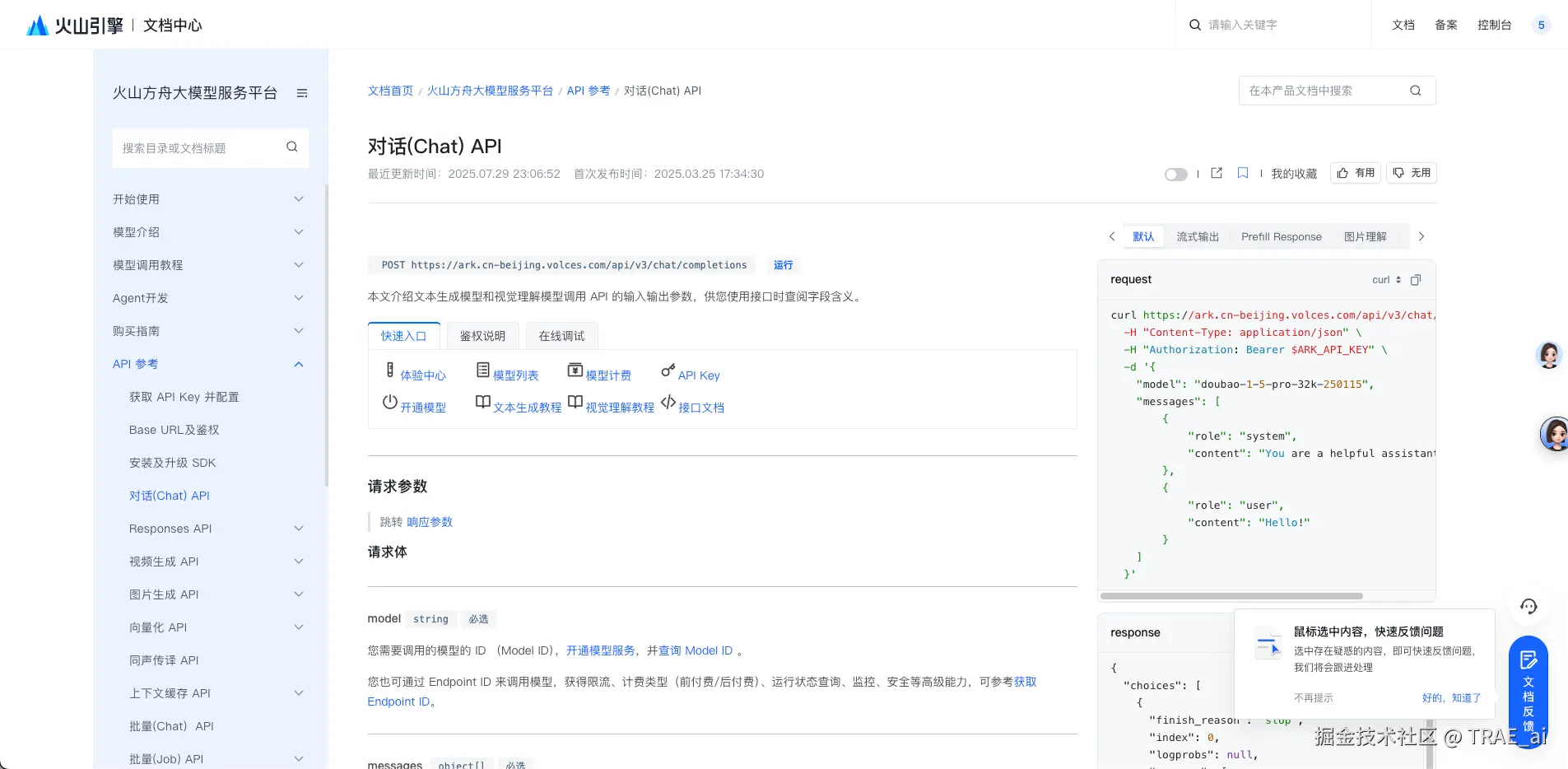Click the header search magnifier icon
Viewport: 1568px width, 769px height.
(x=1195, y=25)
